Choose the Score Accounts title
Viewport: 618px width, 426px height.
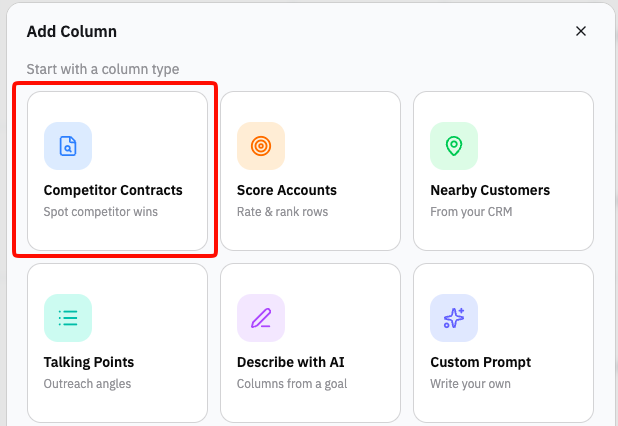click(x=287, y=190)
